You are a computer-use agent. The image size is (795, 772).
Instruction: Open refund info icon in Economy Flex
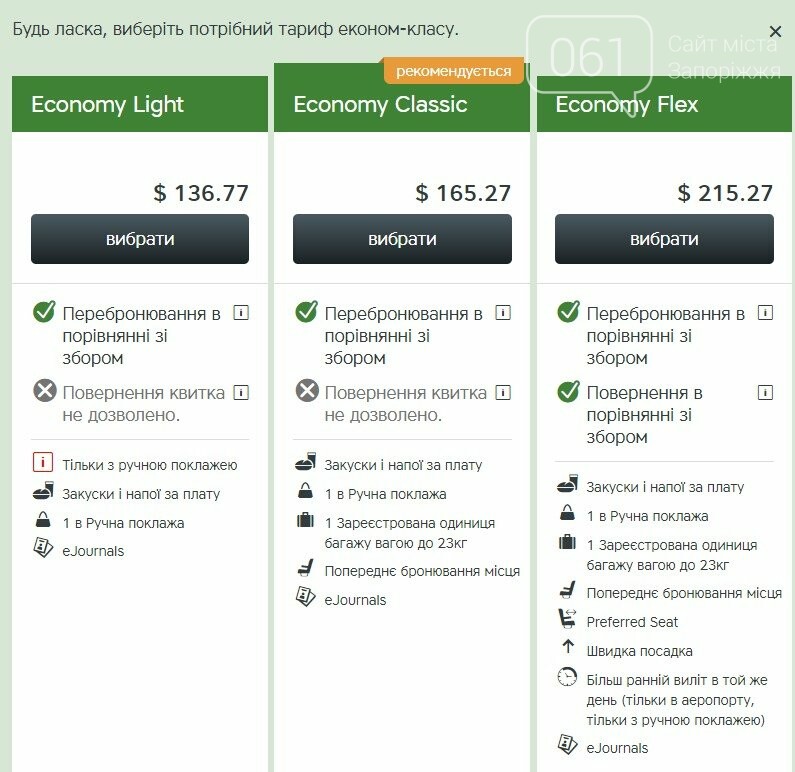(x=765, y=392)
